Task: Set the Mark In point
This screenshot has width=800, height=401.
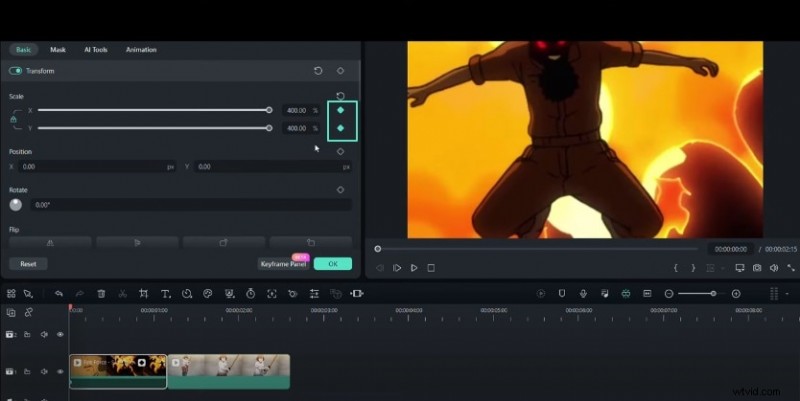Action: [676, 268]
